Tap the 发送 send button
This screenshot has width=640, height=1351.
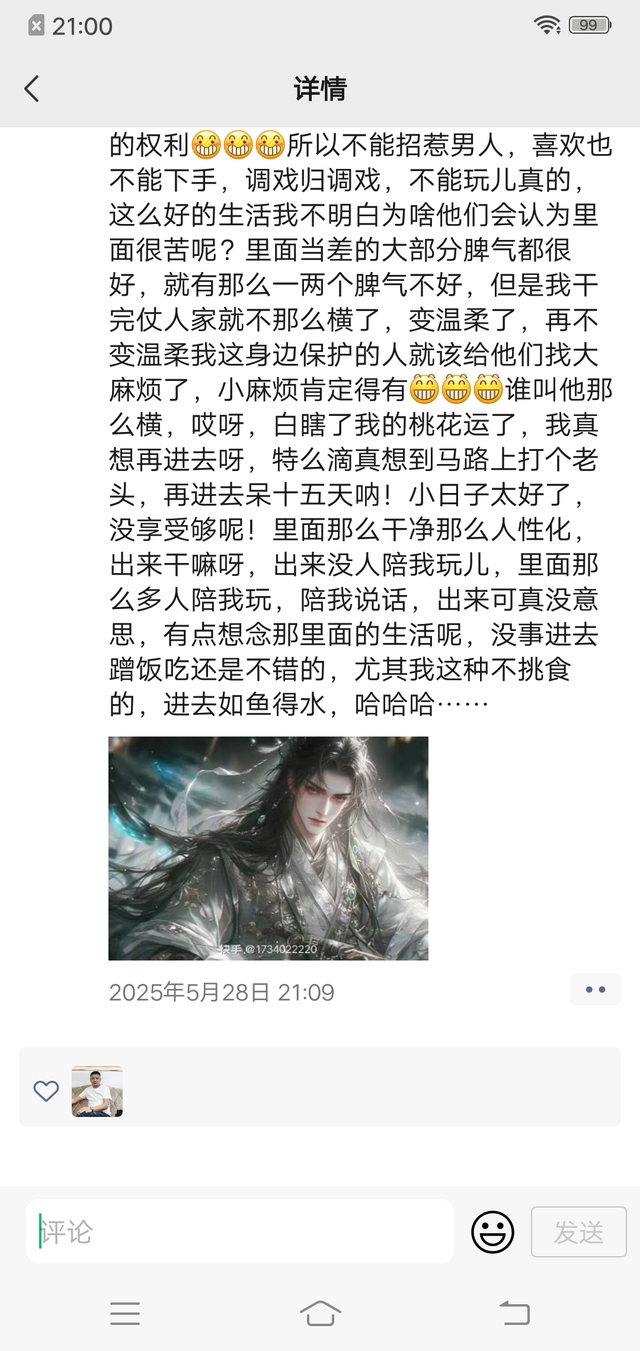pyautogui.click(x=579, y=1232)
